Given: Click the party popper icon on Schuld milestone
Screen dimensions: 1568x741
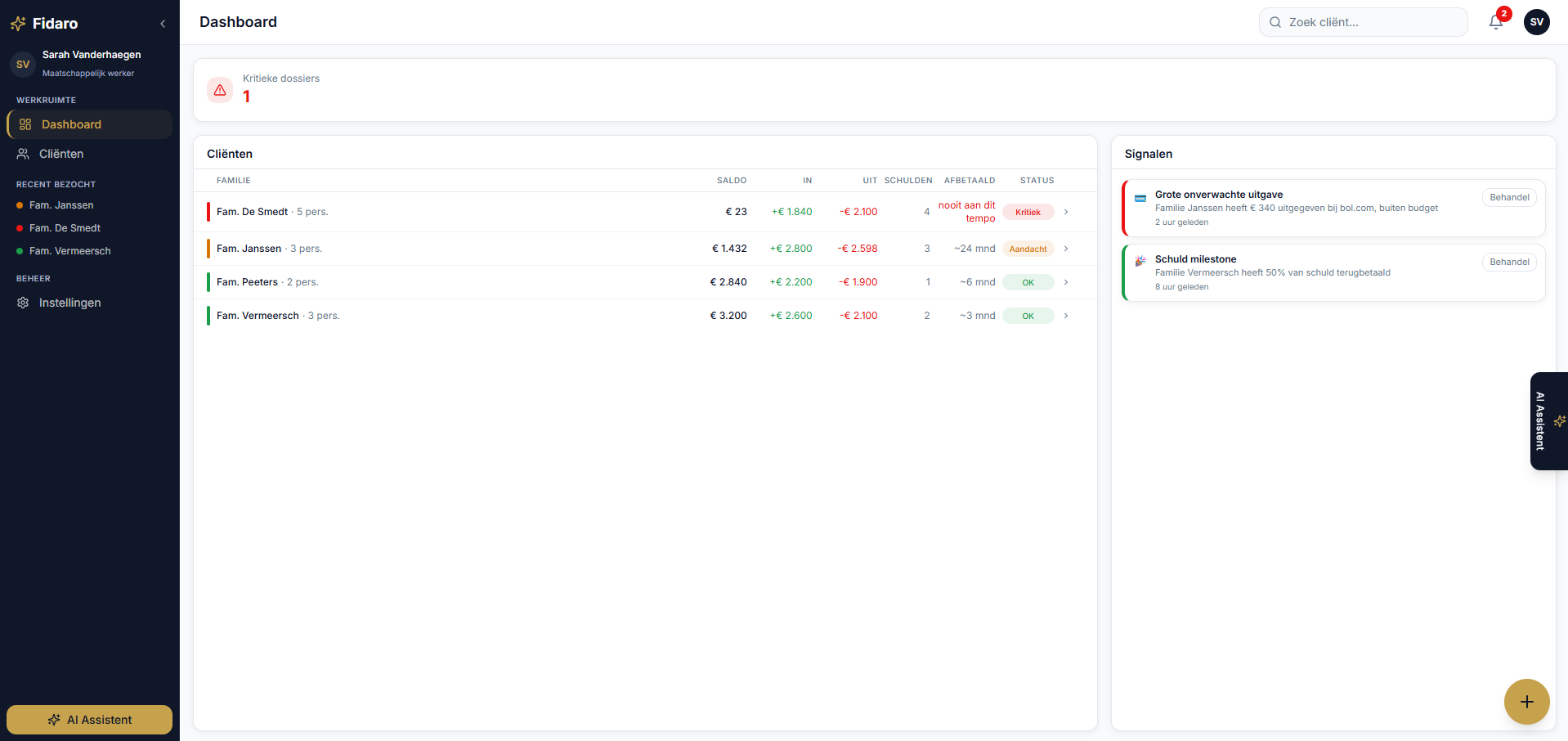Looking at the screenshot, I should [x=1140, y=262].
